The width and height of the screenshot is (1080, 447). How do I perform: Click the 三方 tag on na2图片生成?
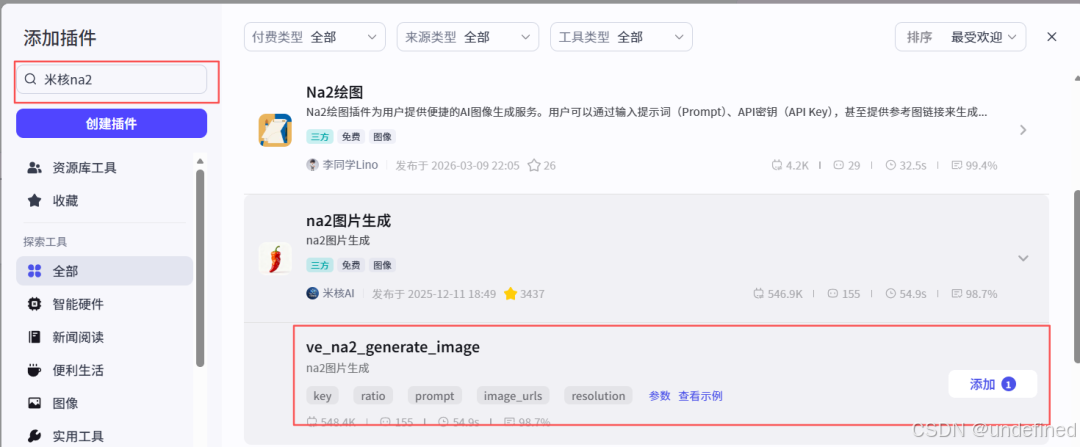(320, 265)
